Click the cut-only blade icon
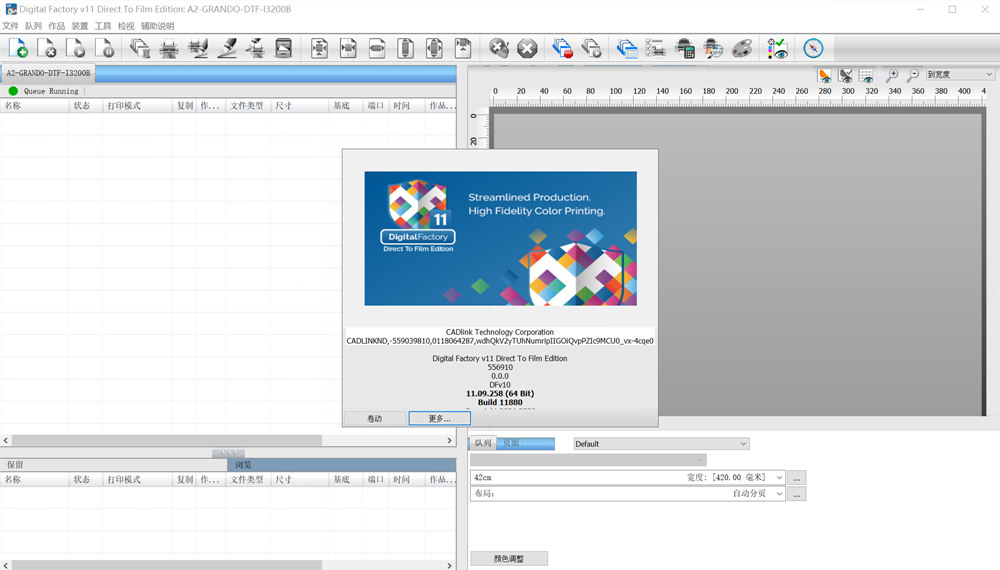The image size is (1000, 570). click(x=226, y=48)
